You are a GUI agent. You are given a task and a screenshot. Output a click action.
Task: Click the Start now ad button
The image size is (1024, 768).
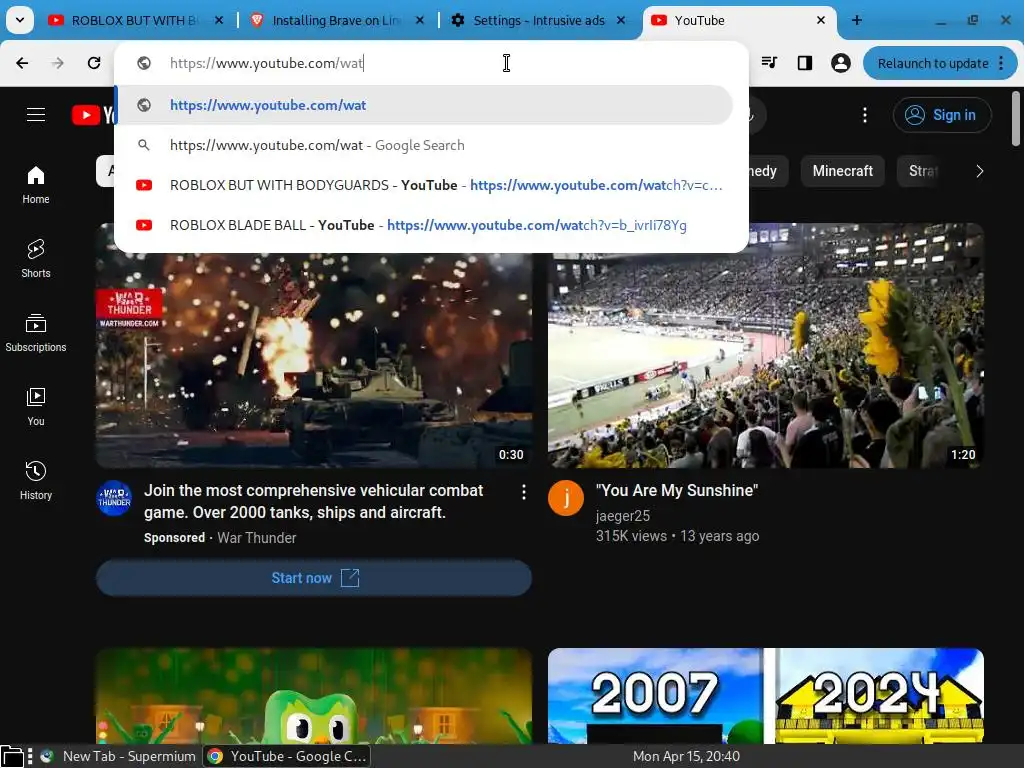[x=314, y=578]
